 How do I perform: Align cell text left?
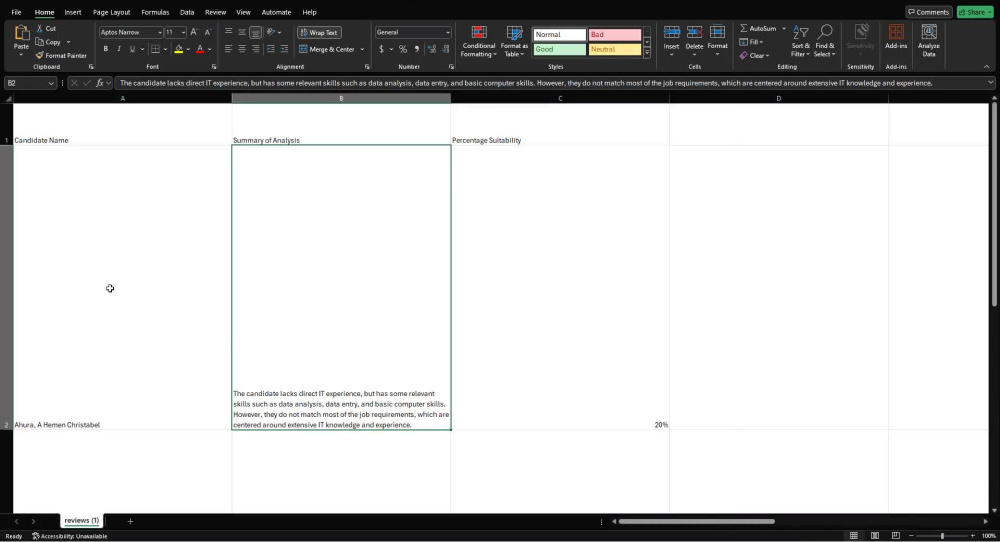click(x=228, y=49)
